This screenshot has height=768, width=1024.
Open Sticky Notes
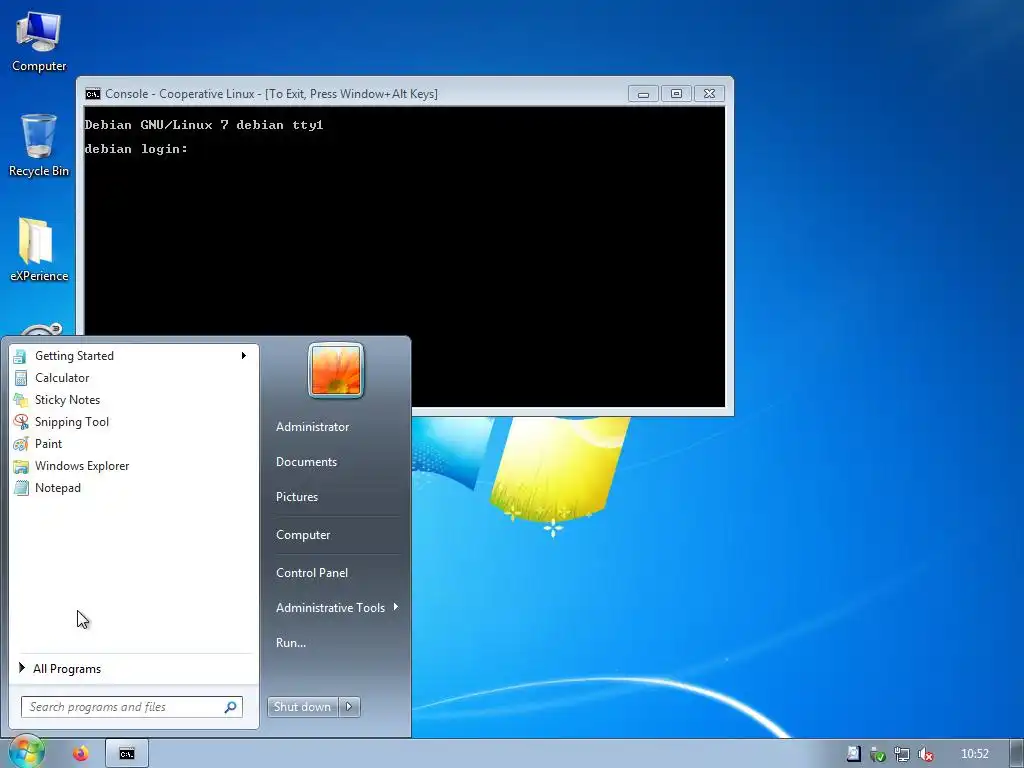[x=134, y=400]
